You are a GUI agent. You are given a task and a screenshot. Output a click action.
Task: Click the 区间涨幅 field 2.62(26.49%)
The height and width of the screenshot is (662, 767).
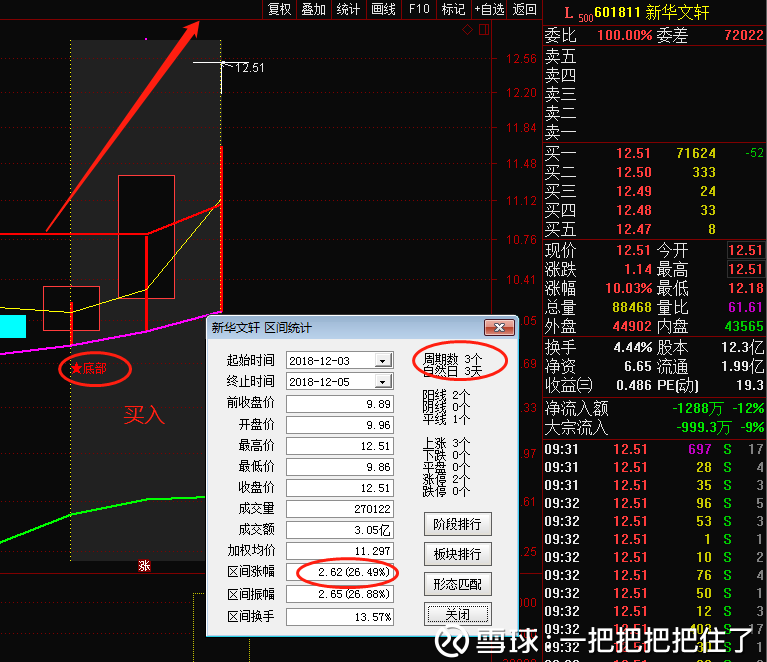point(340,572)
